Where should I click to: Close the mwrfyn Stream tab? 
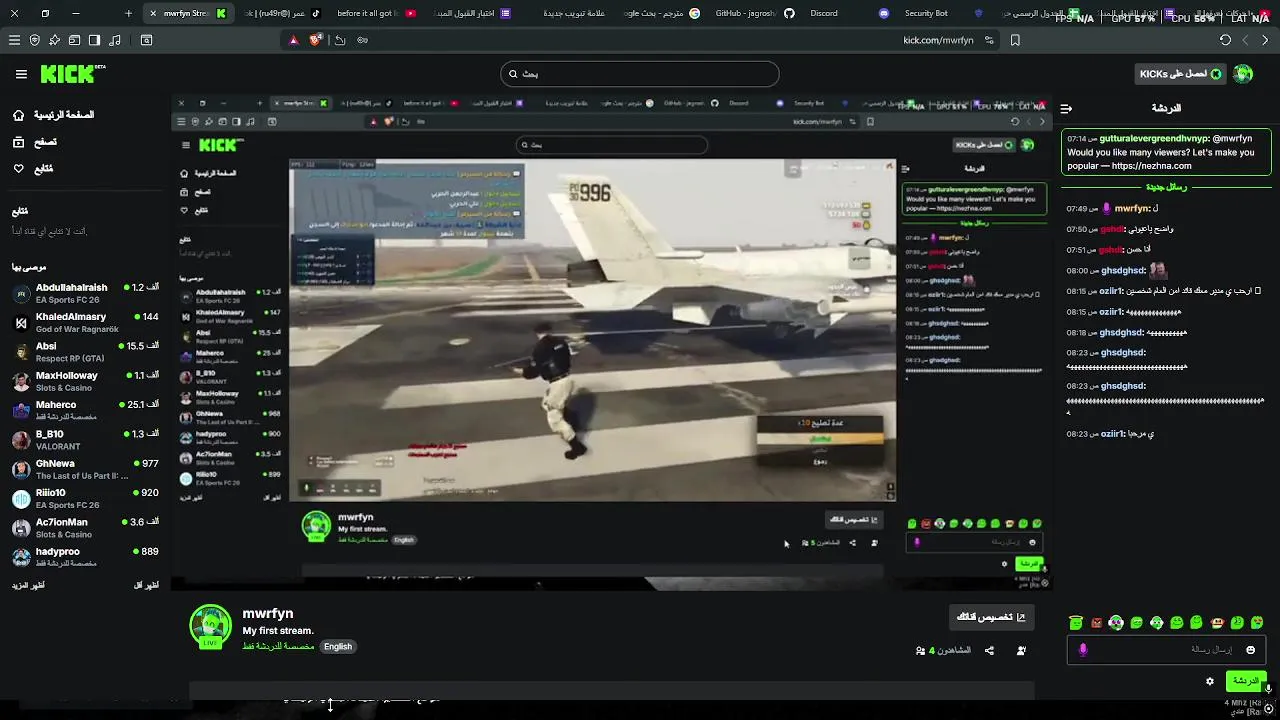152,13
